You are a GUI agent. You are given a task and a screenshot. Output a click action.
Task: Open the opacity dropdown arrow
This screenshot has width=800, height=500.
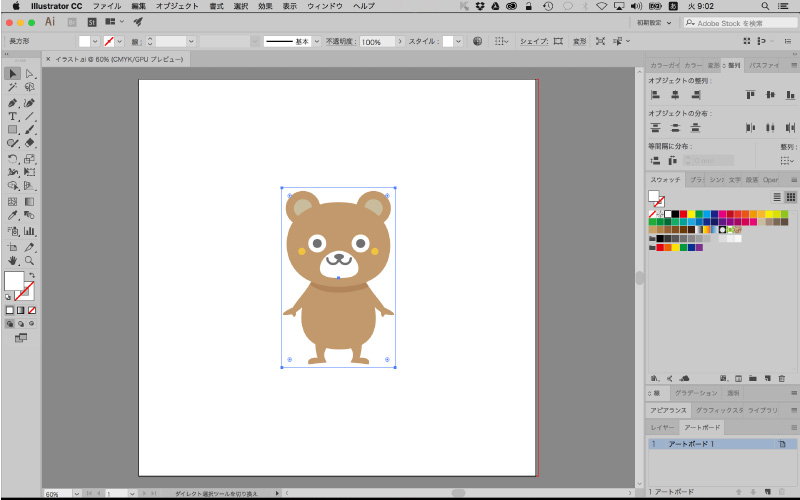[x=400, y=42]
